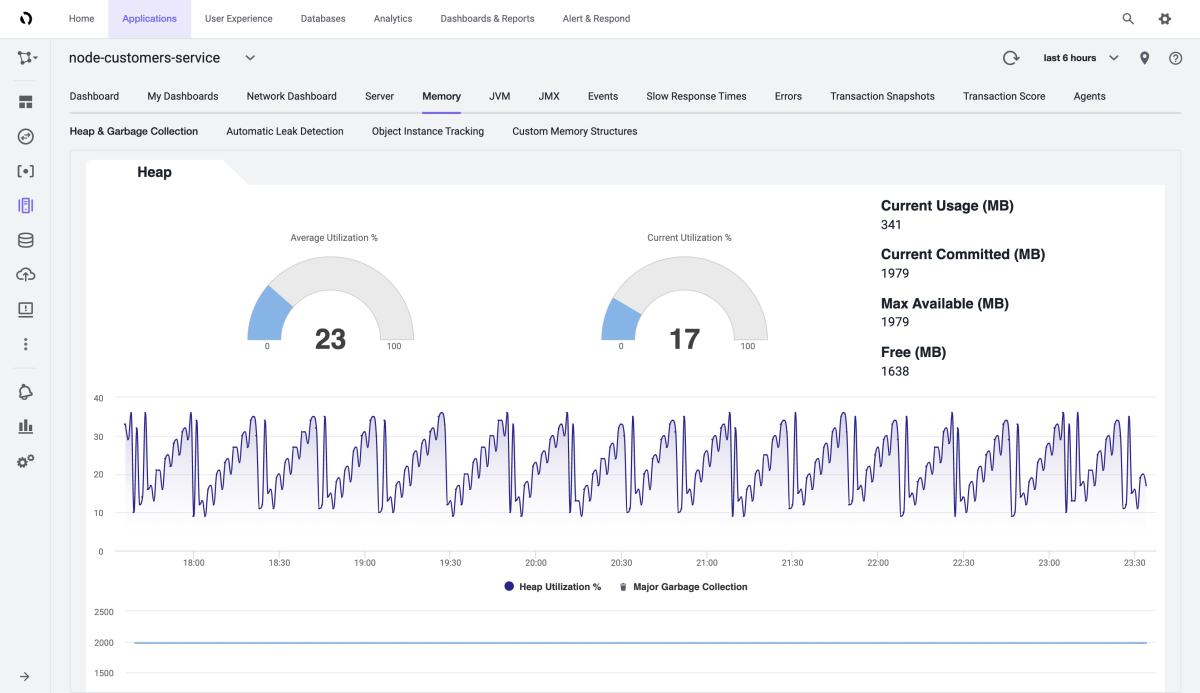
Task: Open the double-gear configuration icon in sidebar
Action: (x=26, y=461)
